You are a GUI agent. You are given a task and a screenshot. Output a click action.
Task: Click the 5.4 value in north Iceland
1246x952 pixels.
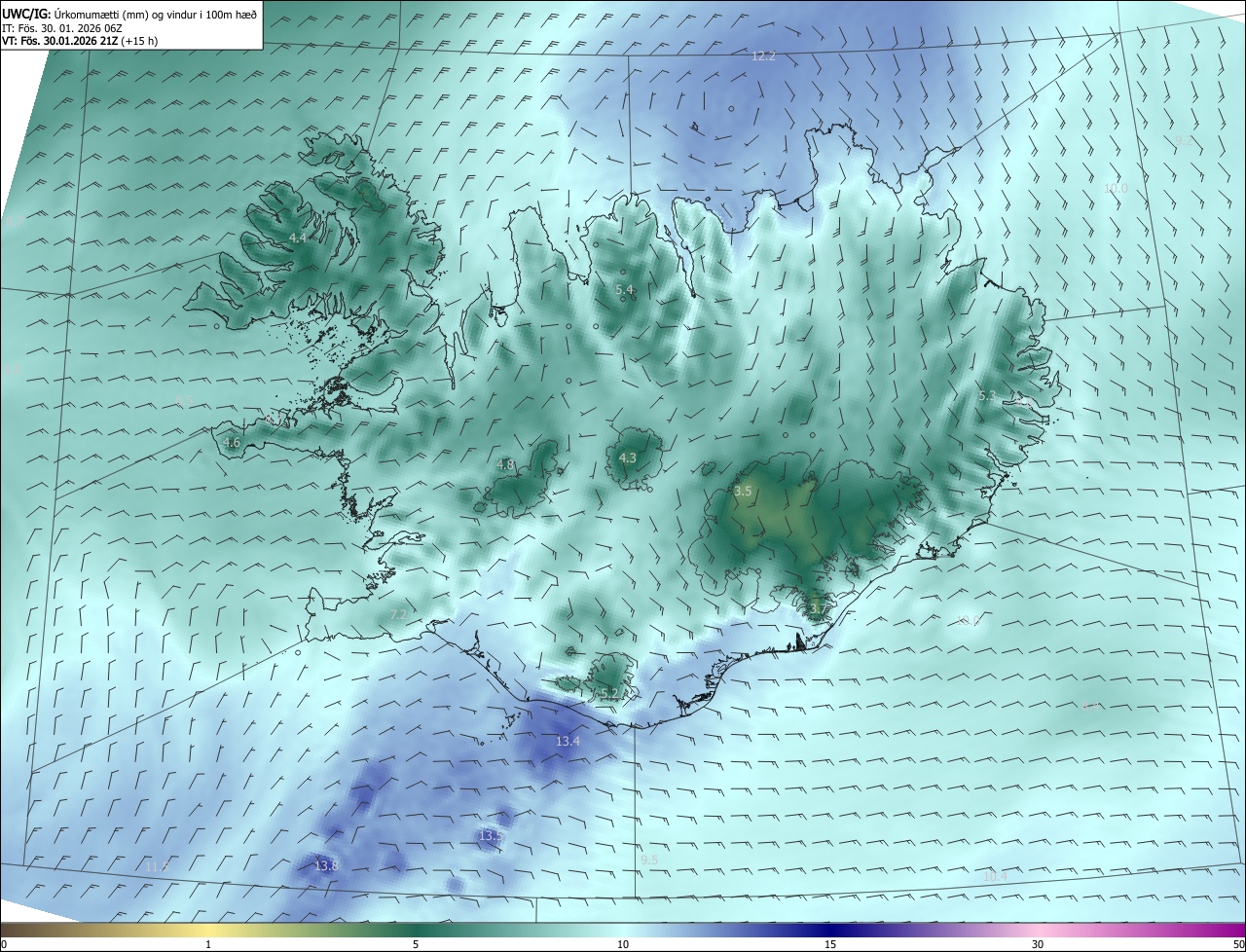click(625, 289)
